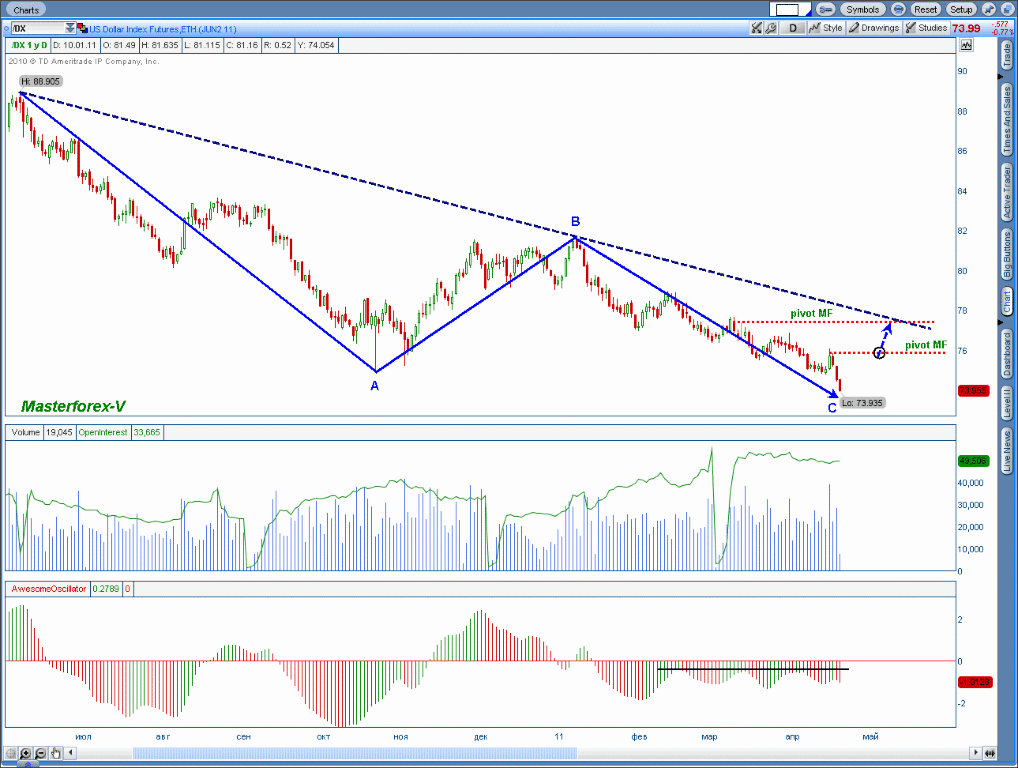The width and height of the screenshot is (1018, 768).
Task: Select the D daily aggregation button
Action: click(x=793, y=28)
